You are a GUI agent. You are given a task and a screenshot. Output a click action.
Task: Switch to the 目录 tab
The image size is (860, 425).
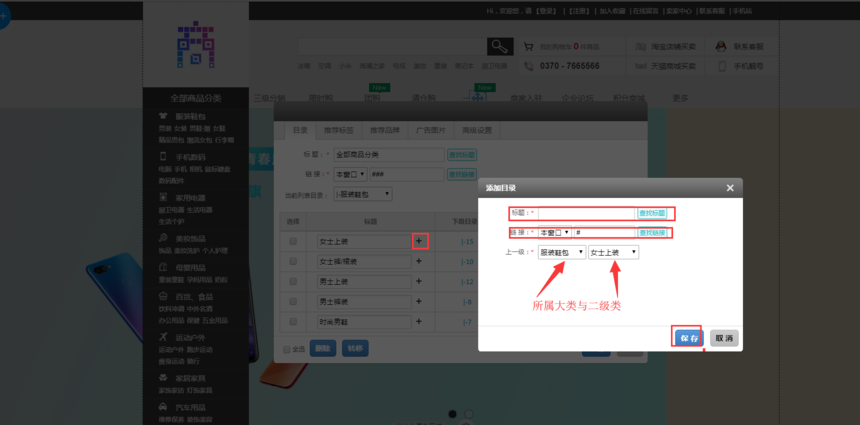click(x=300, y=131)
